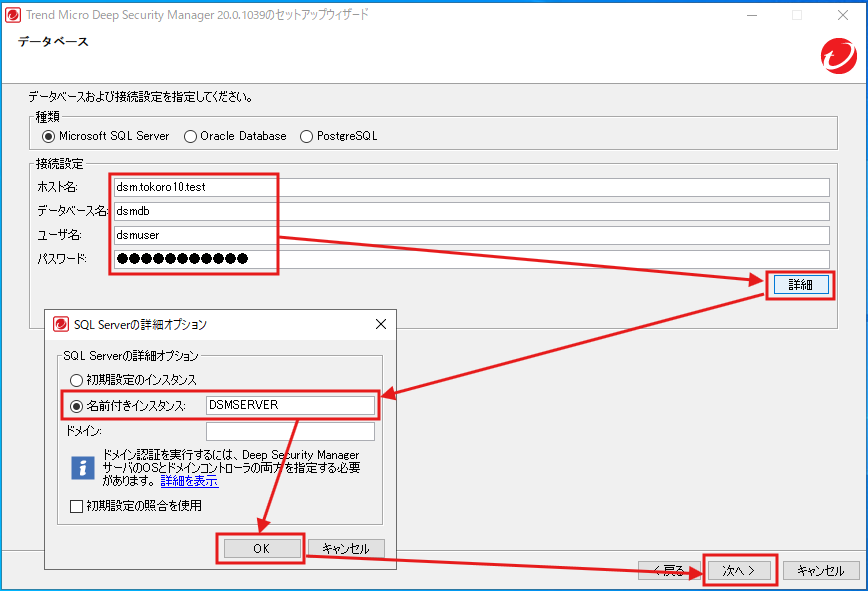This screenshot has width=868, height=591.
Task: Minimize the setup wizard window
Action: 752,15
